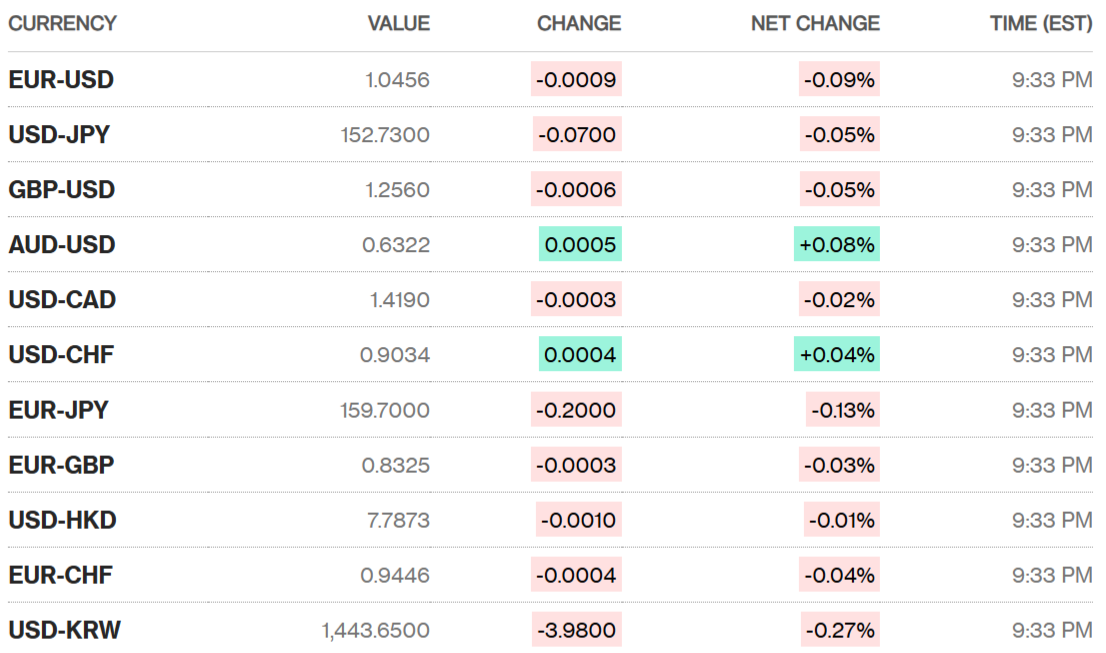Sort by NET CHANGE column header
Viewport: 1106px width, 653px height.
815,23
